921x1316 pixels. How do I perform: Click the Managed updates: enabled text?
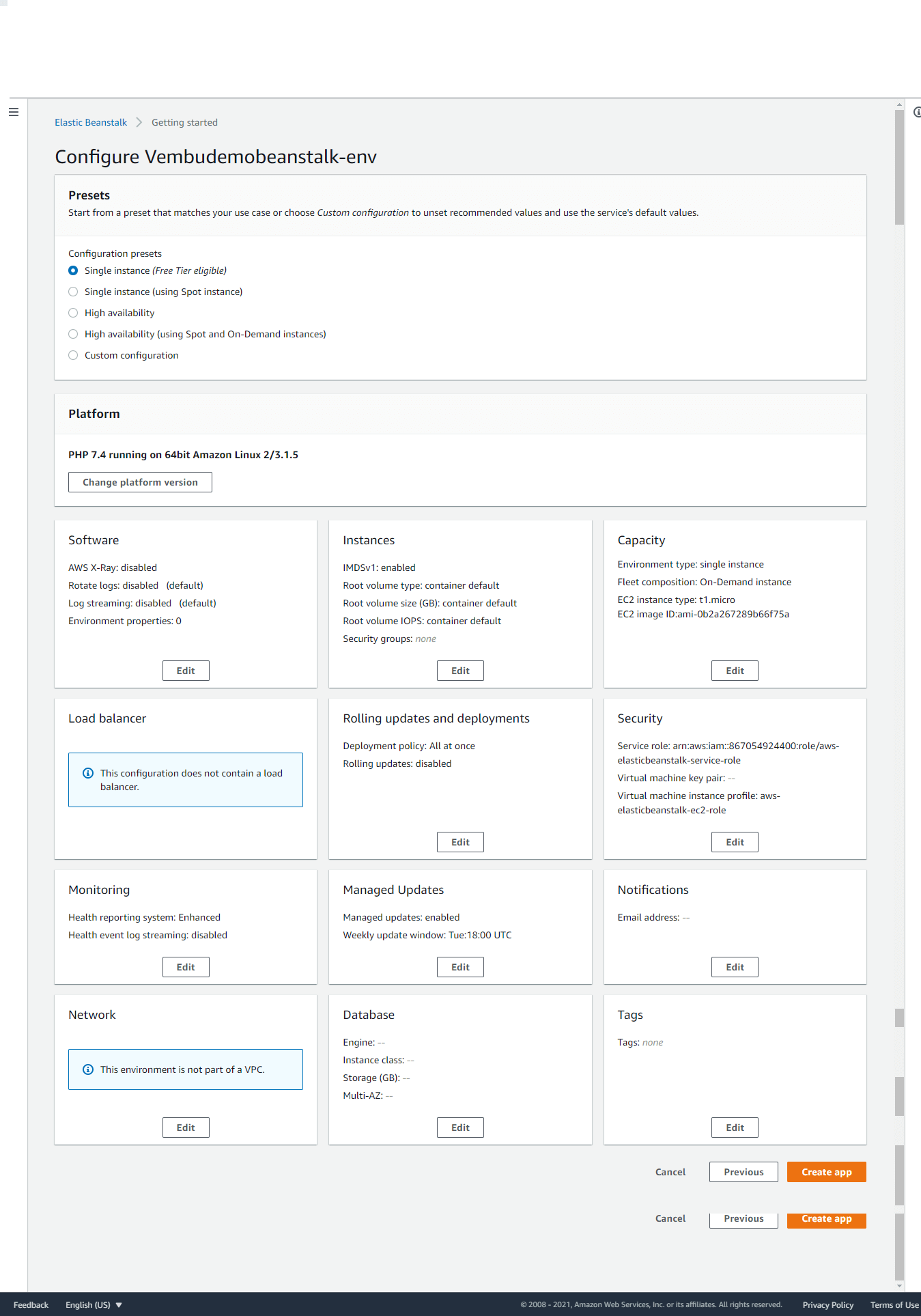click(x=401, y=917)
